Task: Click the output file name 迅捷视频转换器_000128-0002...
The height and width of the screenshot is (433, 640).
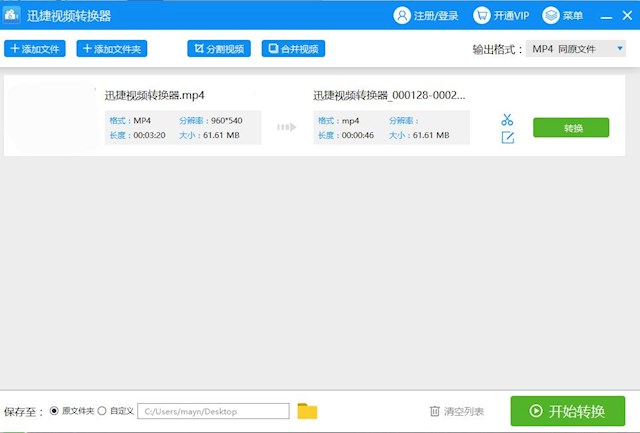Action: [389, 95]
